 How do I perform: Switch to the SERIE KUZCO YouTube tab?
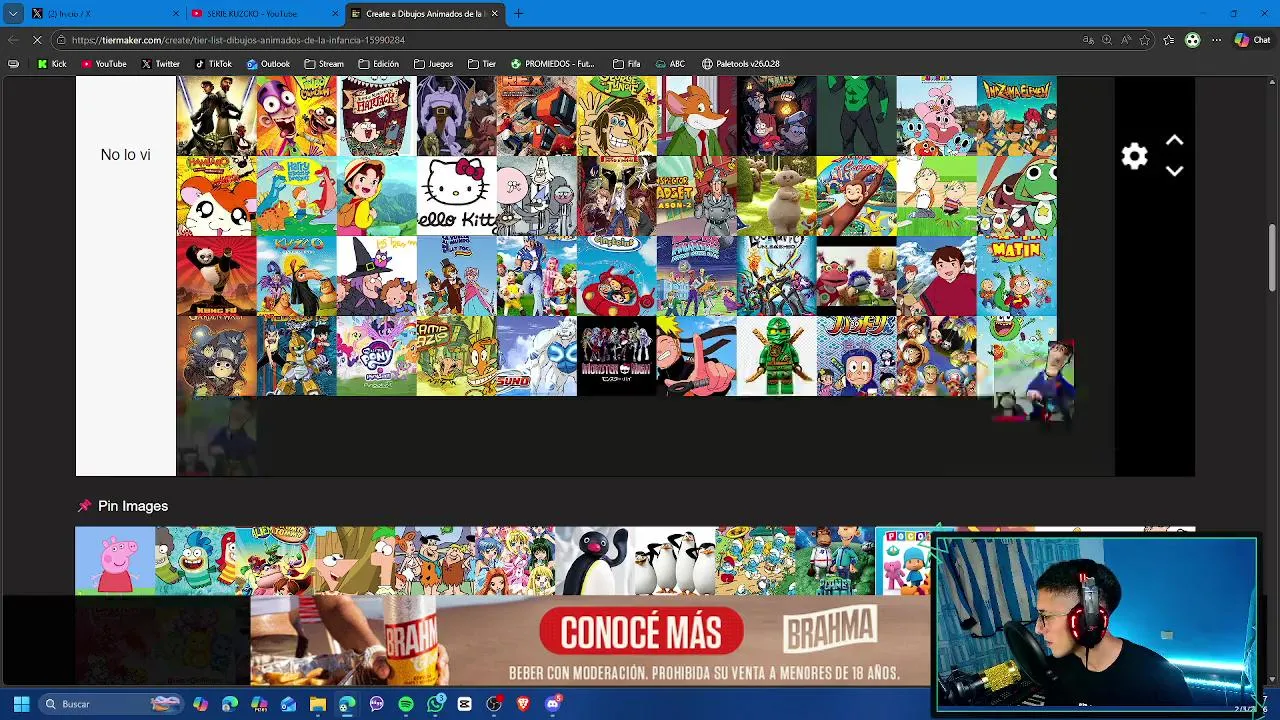264,14
